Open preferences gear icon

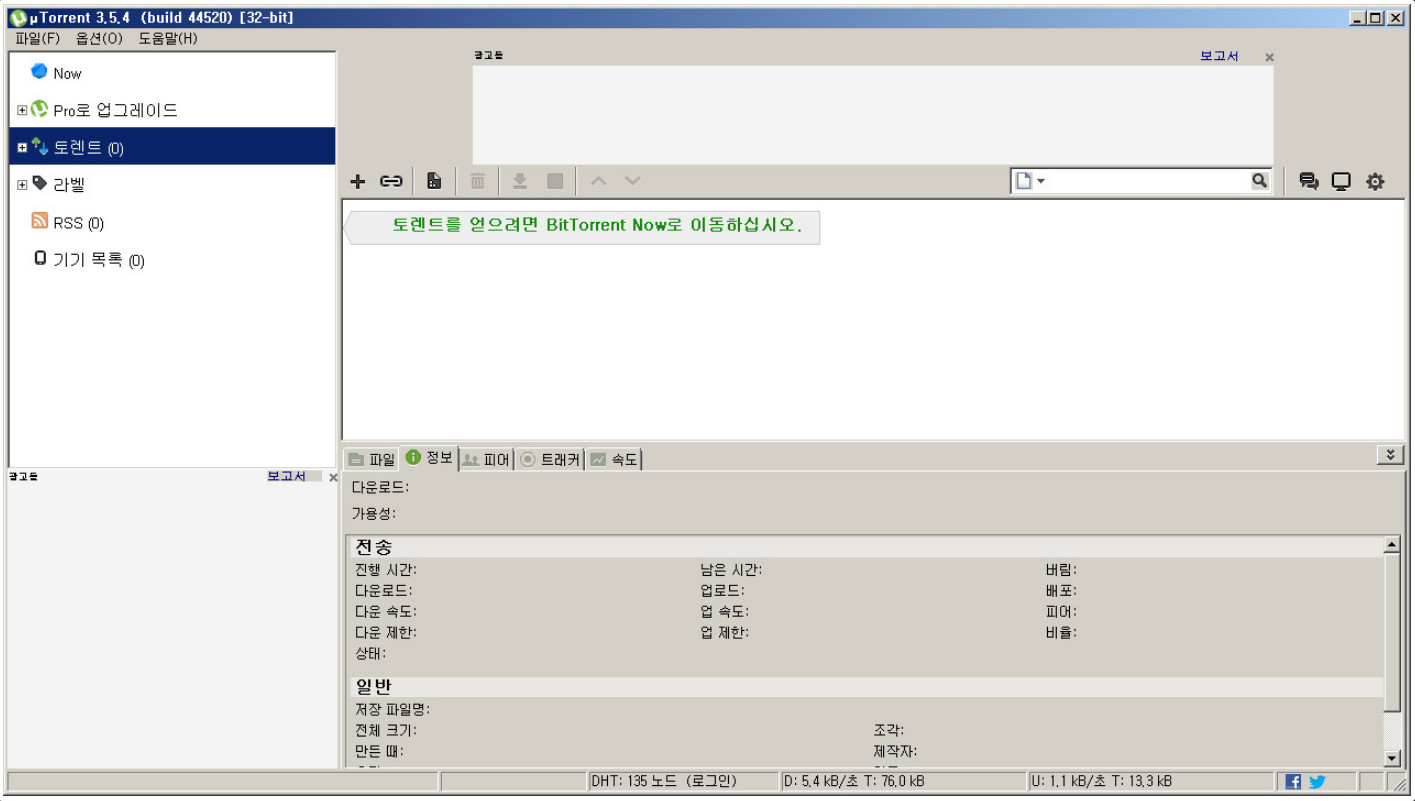(1375, 181)
